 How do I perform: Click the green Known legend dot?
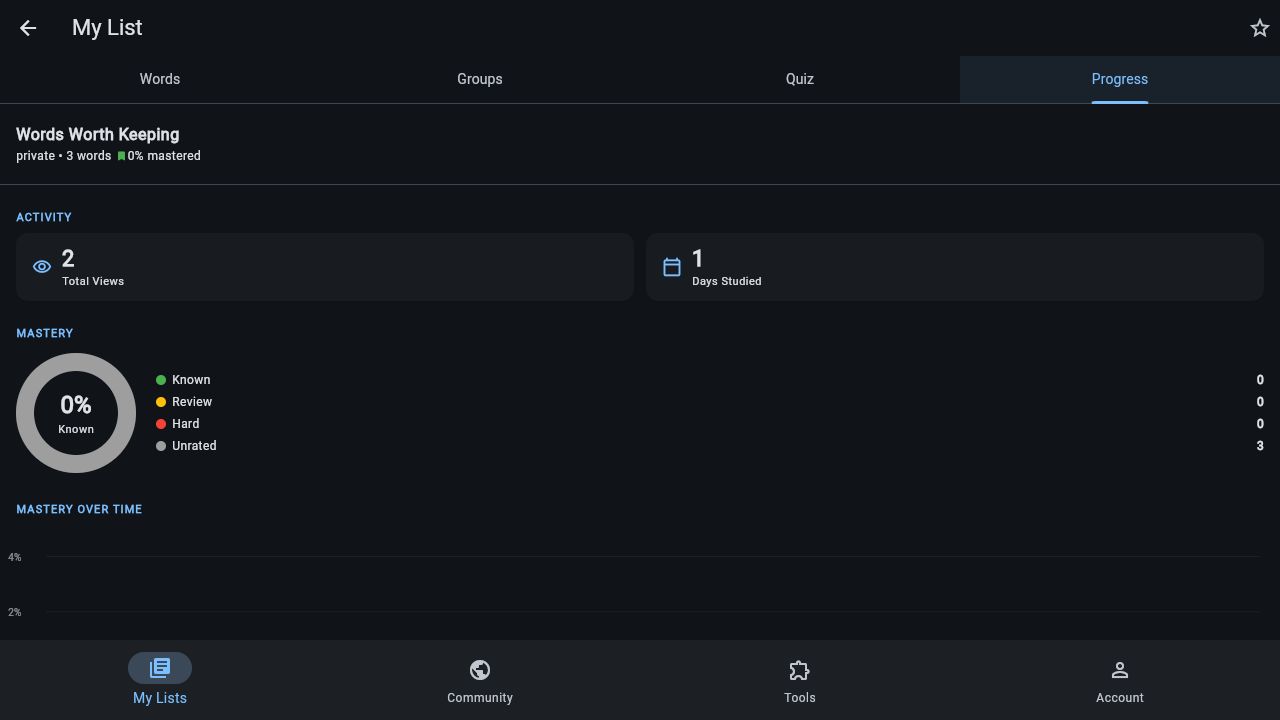click(161, 380)
